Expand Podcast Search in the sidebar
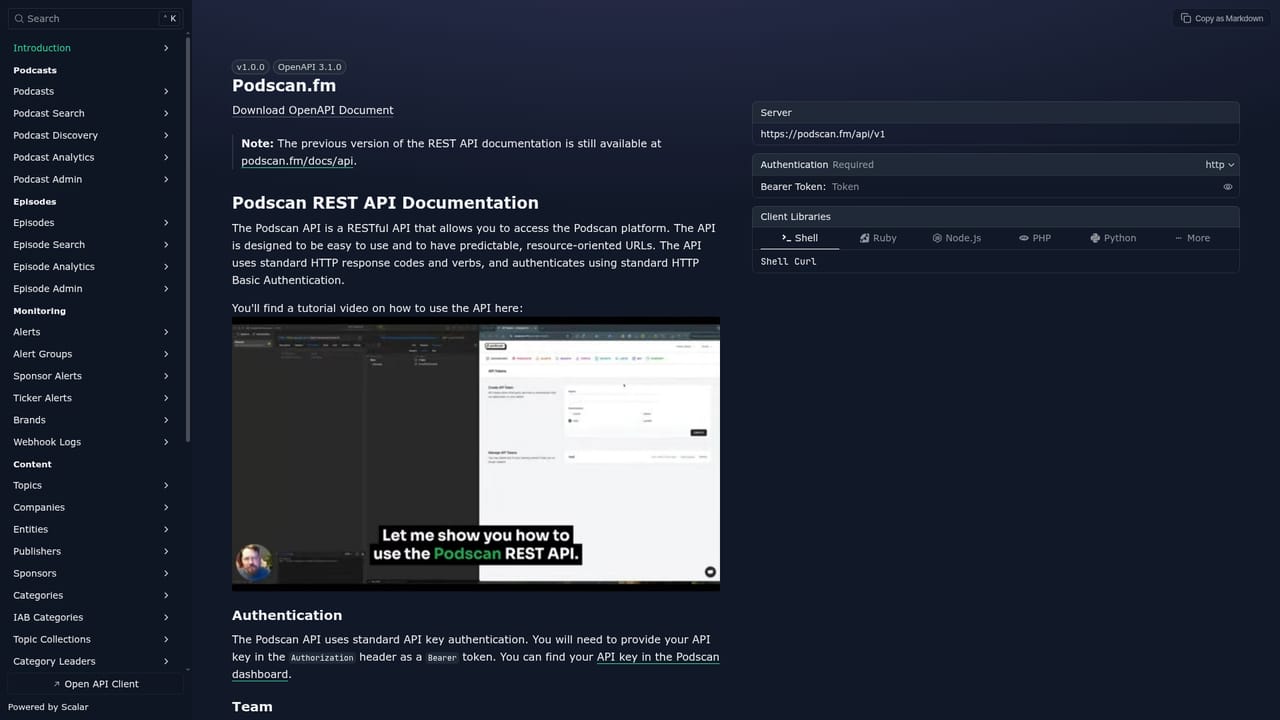 point(166,114)
